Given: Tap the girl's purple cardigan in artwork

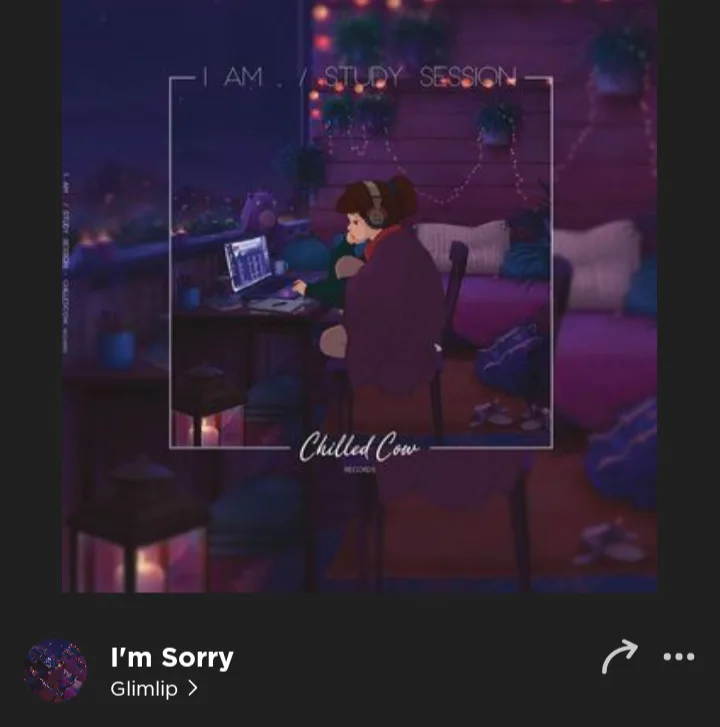Looking at the screenshot, I should [393, 310].
